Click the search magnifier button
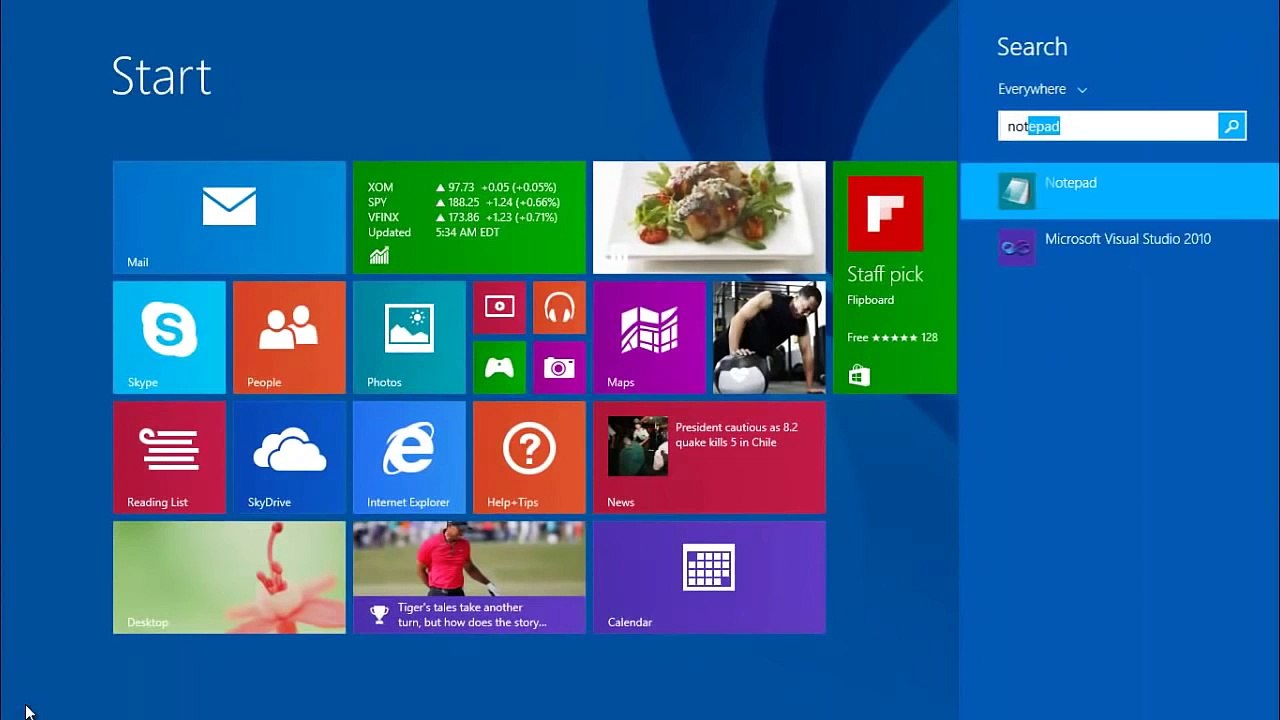Image resolution: width=1280 pixels, height=720 pixels. point(1232,126)
